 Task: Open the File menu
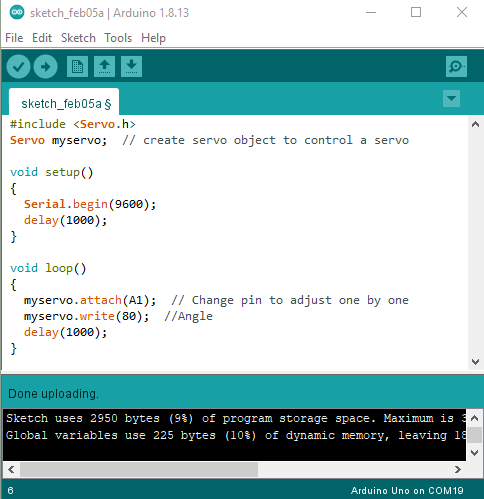(x=14, y=38)
